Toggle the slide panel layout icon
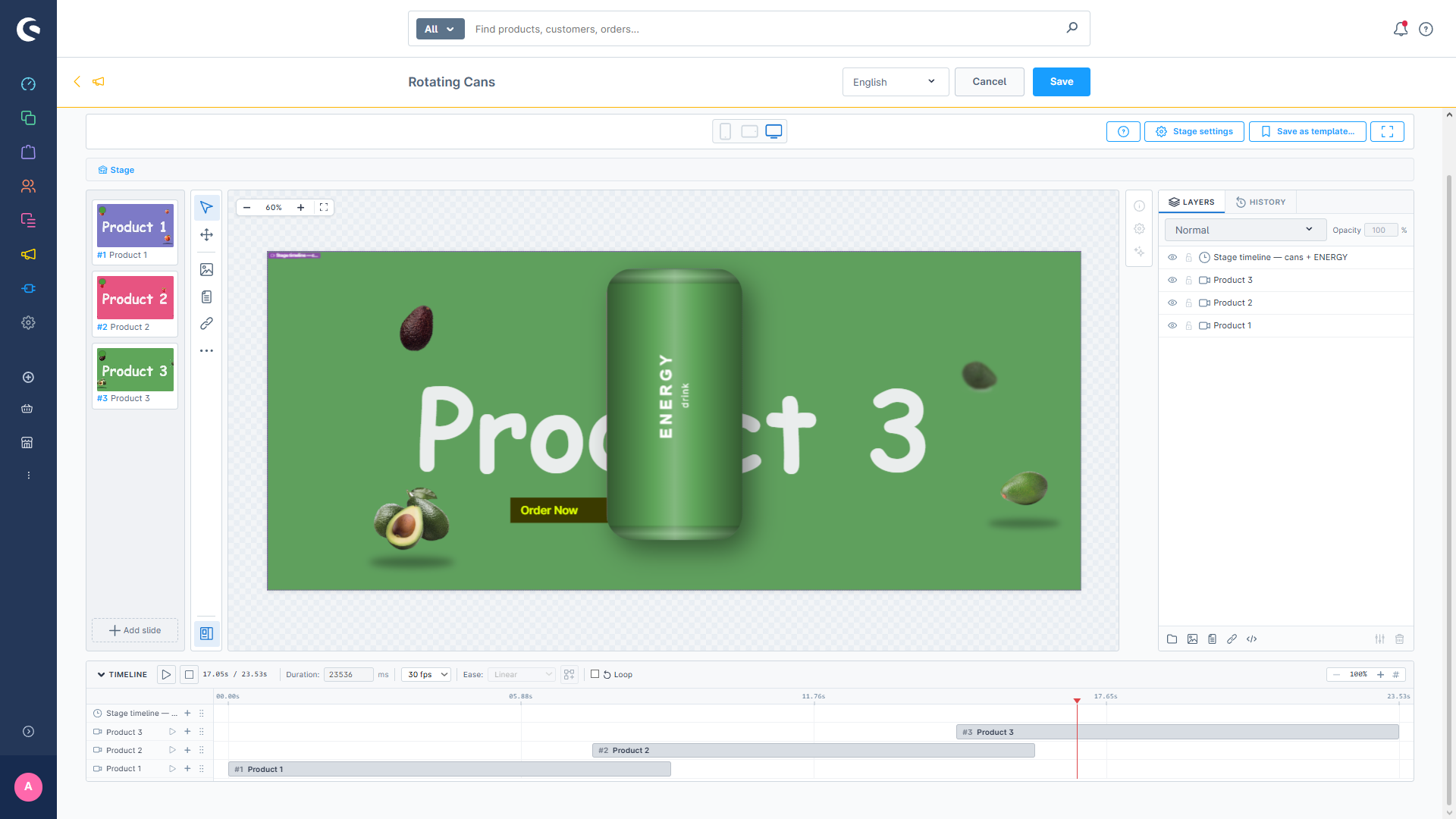1456x819 pixels. click(206, 633)
